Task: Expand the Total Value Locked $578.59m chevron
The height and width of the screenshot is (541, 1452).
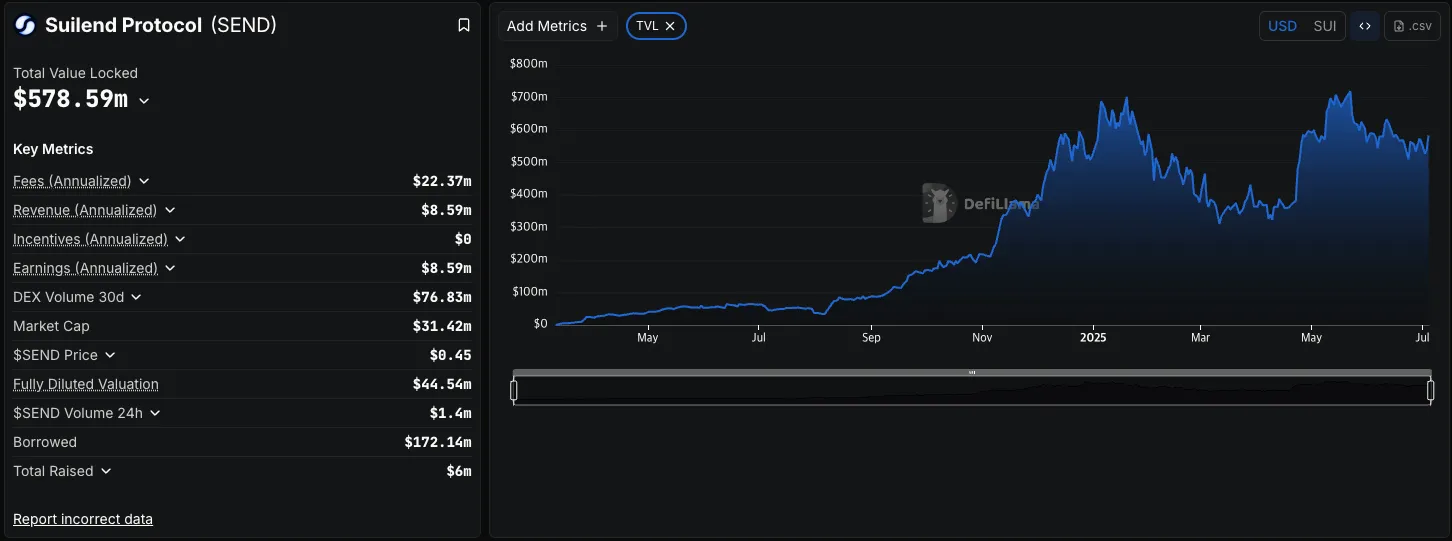Action: 144,101
